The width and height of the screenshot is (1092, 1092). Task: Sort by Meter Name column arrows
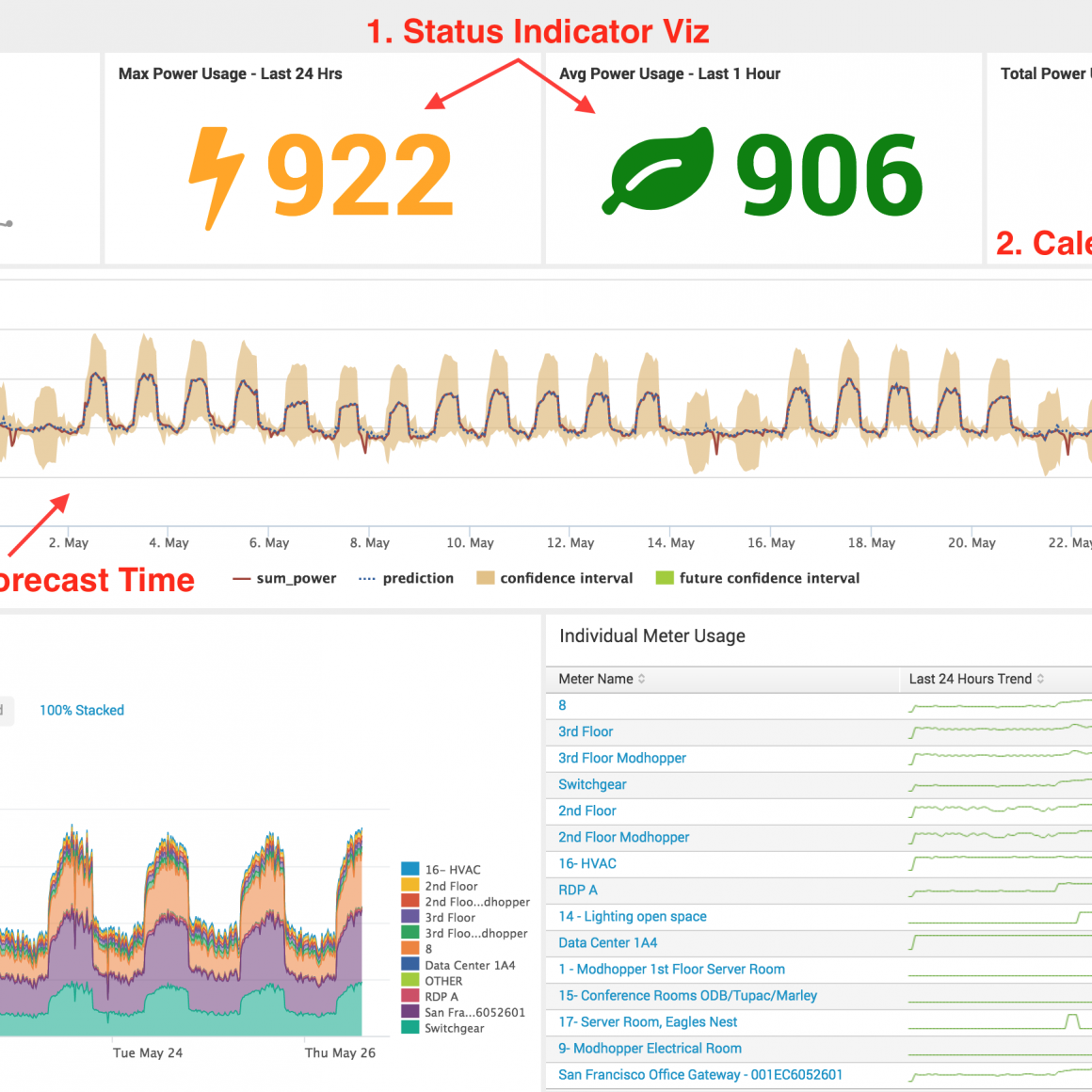tap(642, 679)
